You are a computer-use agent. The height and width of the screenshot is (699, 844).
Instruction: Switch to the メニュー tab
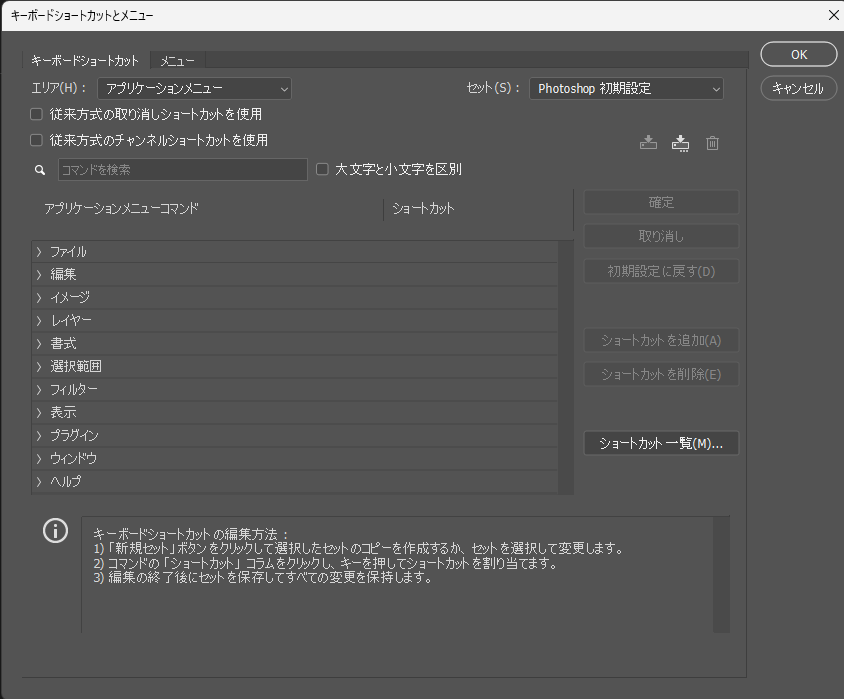click(x=178, y=61)
